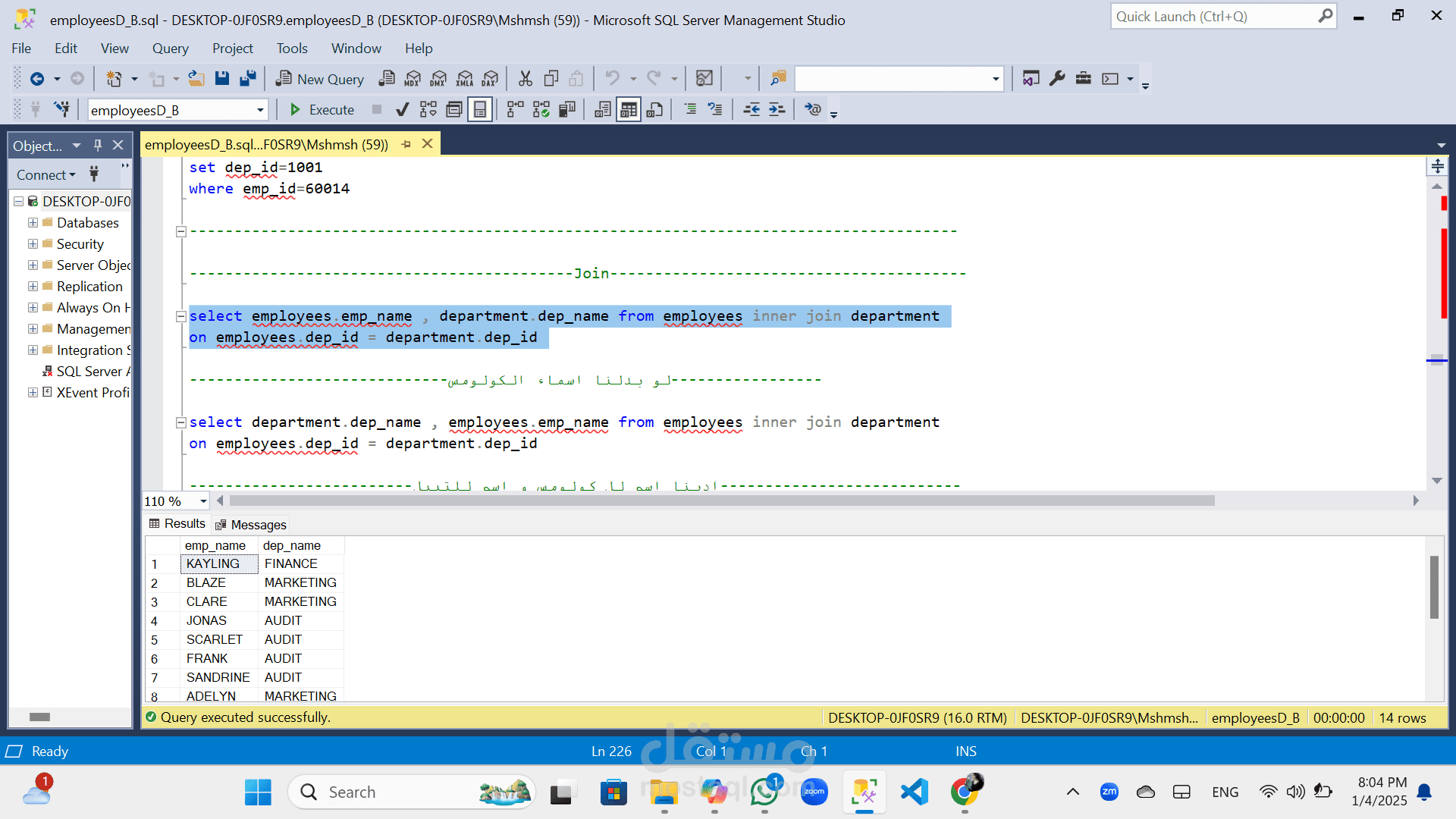1456x819 pixels.
Task: Click the Query Options icon
Action: click(x=454, y=110)
